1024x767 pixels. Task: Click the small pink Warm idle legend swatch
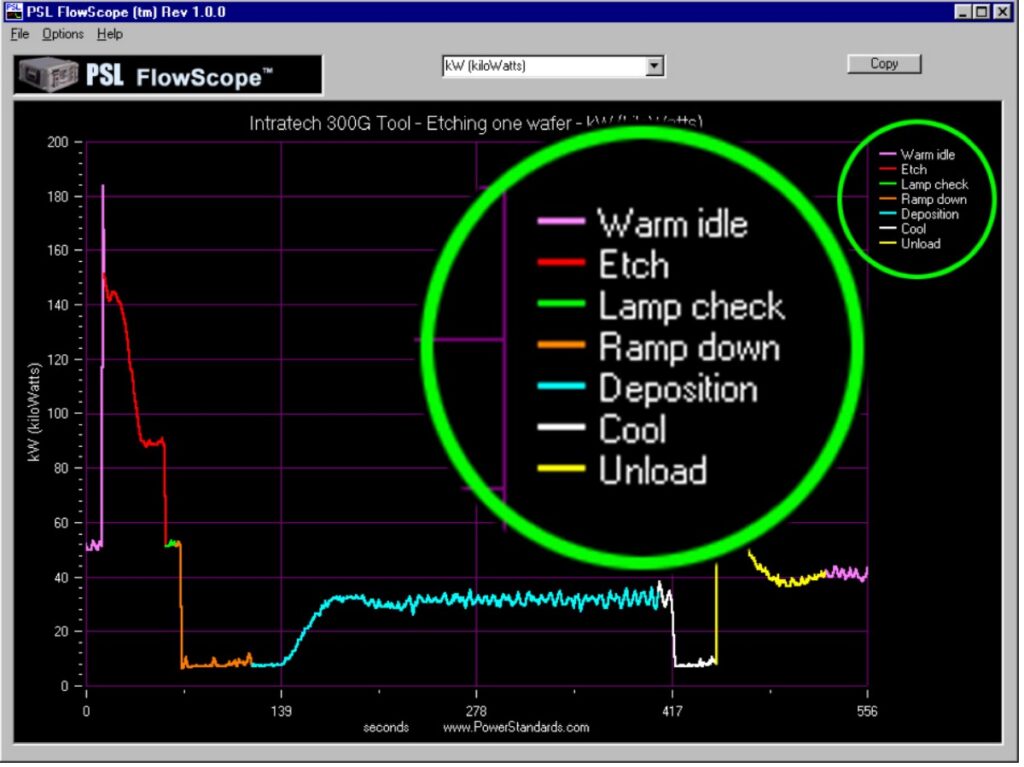pyautogui.click(x=889, y=155)
